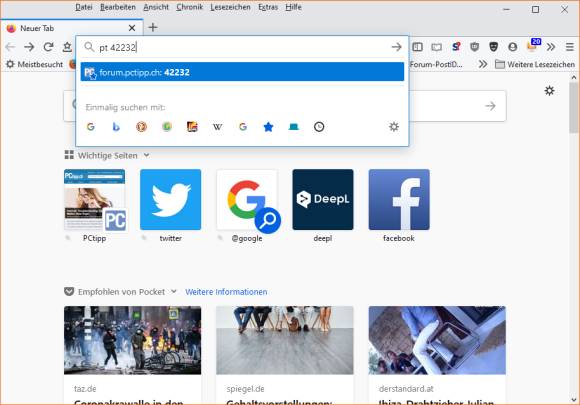The image size is (580, 405).
Task: Select Google one-off search engine icon
Action: pos(91,127)
